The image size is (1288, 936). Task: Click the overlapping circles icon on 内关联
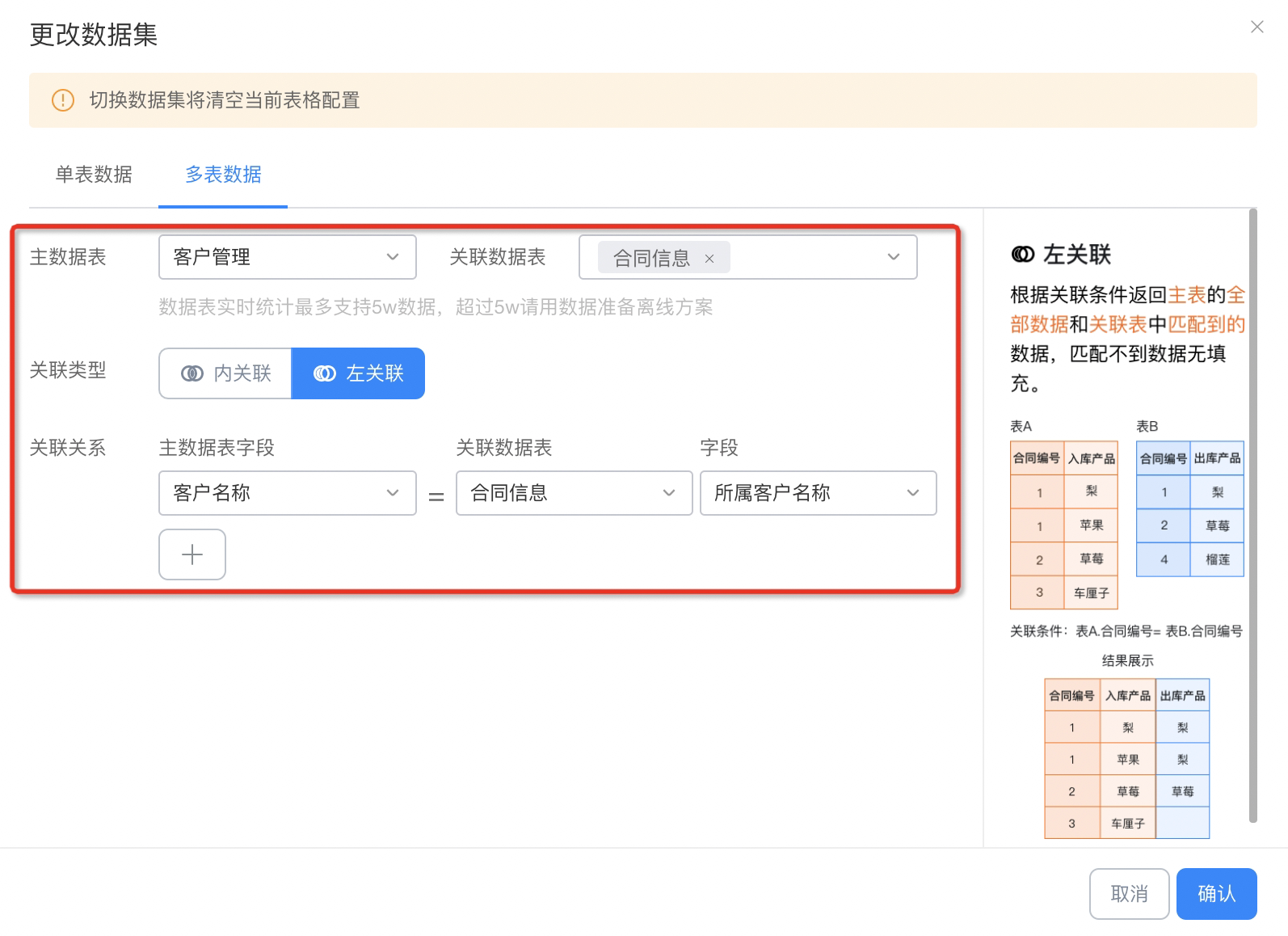pyautogui.click(x=192, y=373)
